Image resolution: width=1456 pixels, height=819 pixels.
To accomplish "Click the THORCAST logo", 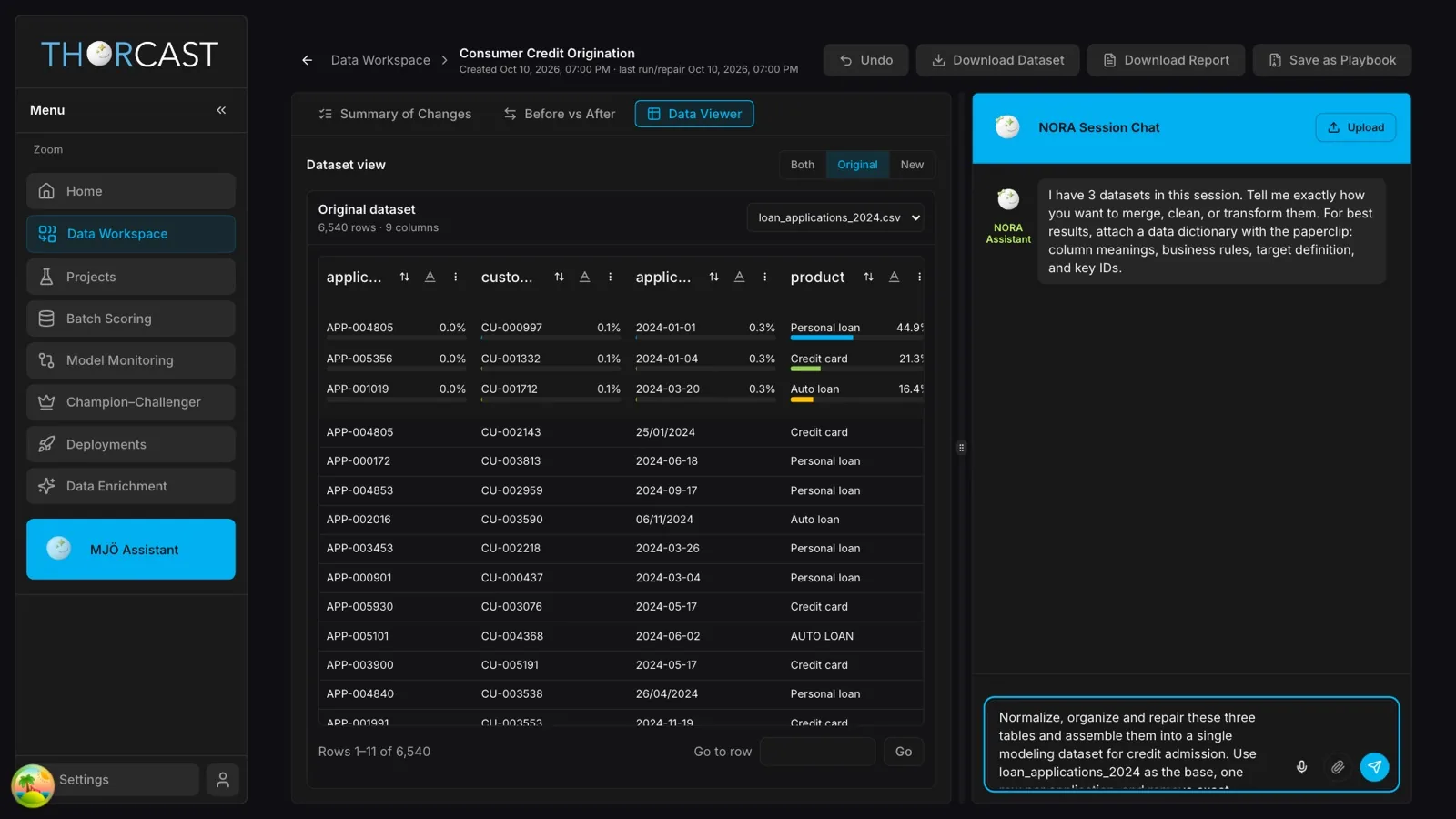I will (130, 55).
